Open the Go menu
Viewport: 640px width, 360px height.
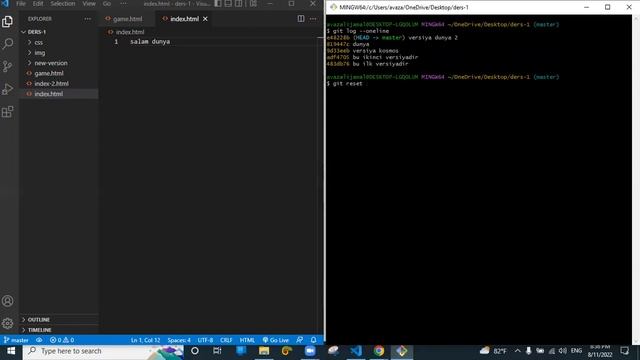coord(107,4)
